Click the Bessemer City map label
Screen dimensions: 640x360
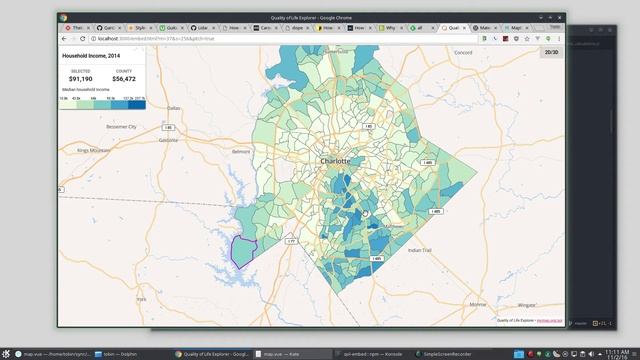[x=121, y=127]
